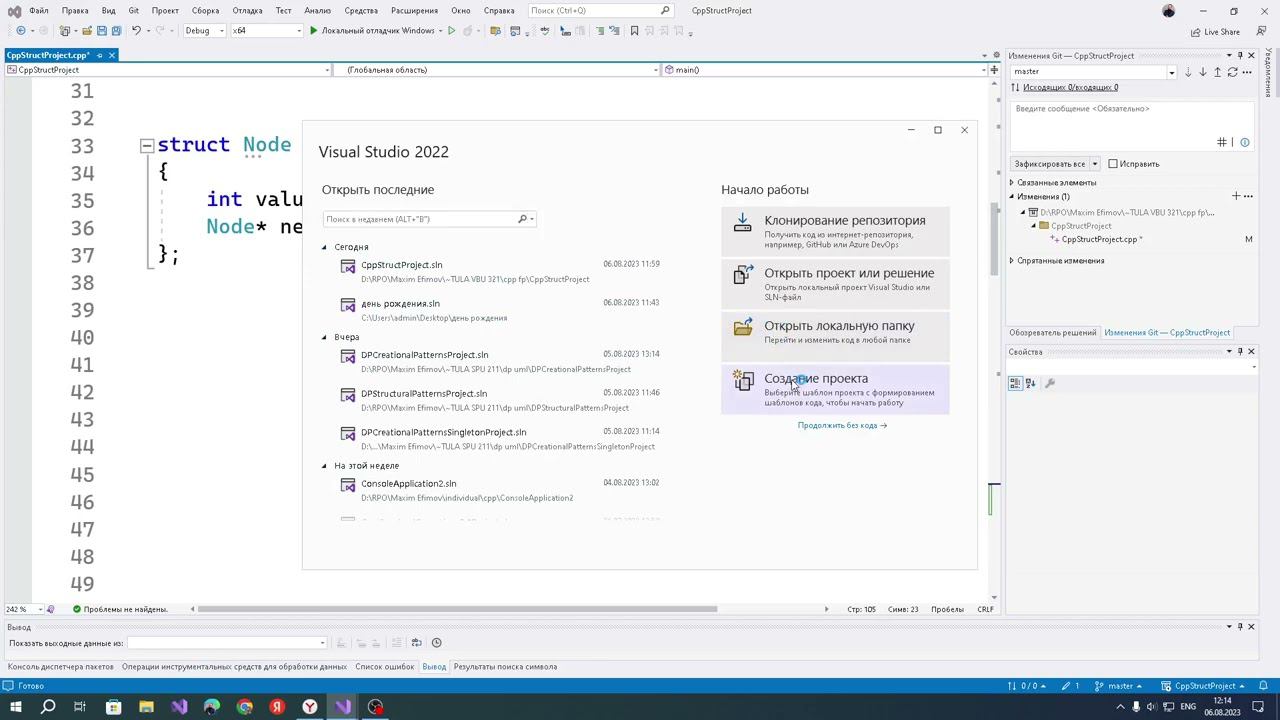Click the Git pull icon
The height and width of the screenshot is (720, 1280).
[x=1203, y=72]
